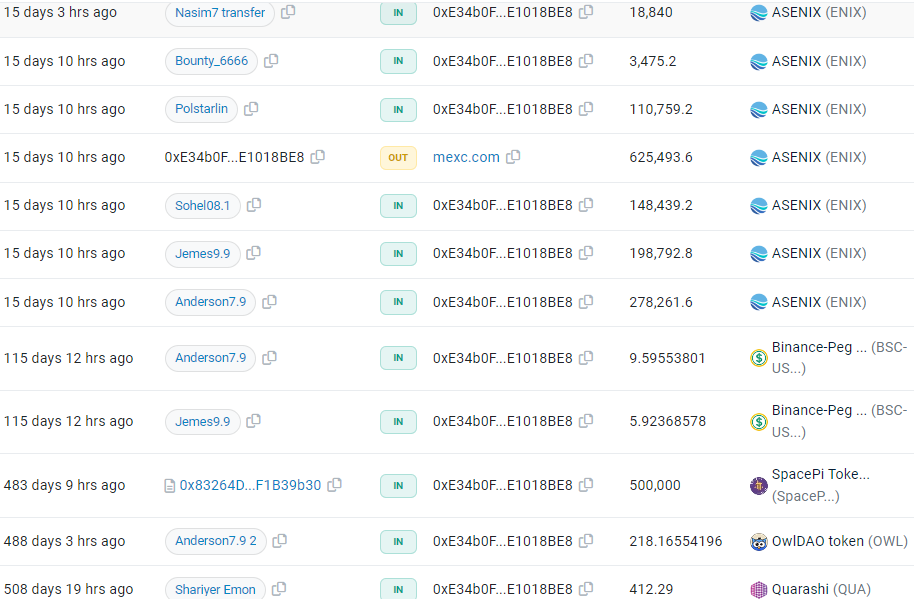The image size is (914, 599).
Task: Click the SpacePi Token logo icon
Action: [x=758, y=485]
